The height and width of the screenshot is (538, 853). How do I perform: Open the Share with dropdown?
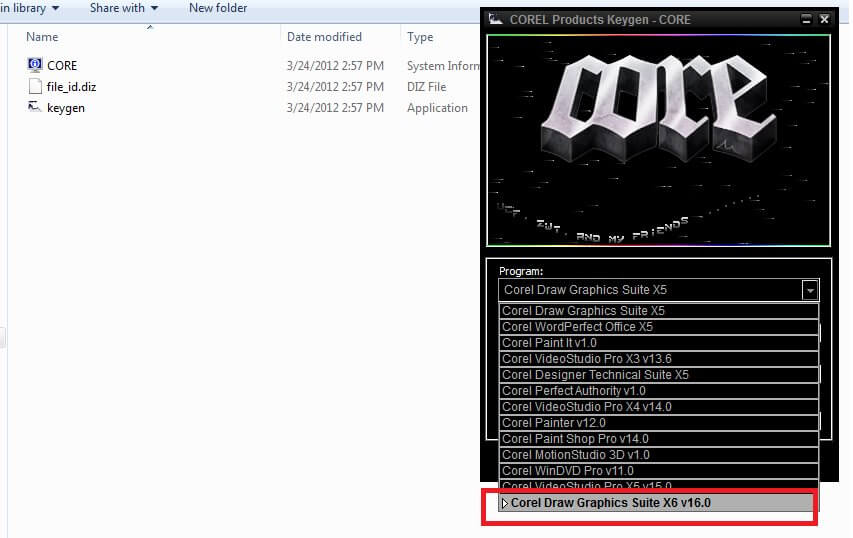point(123,8)
